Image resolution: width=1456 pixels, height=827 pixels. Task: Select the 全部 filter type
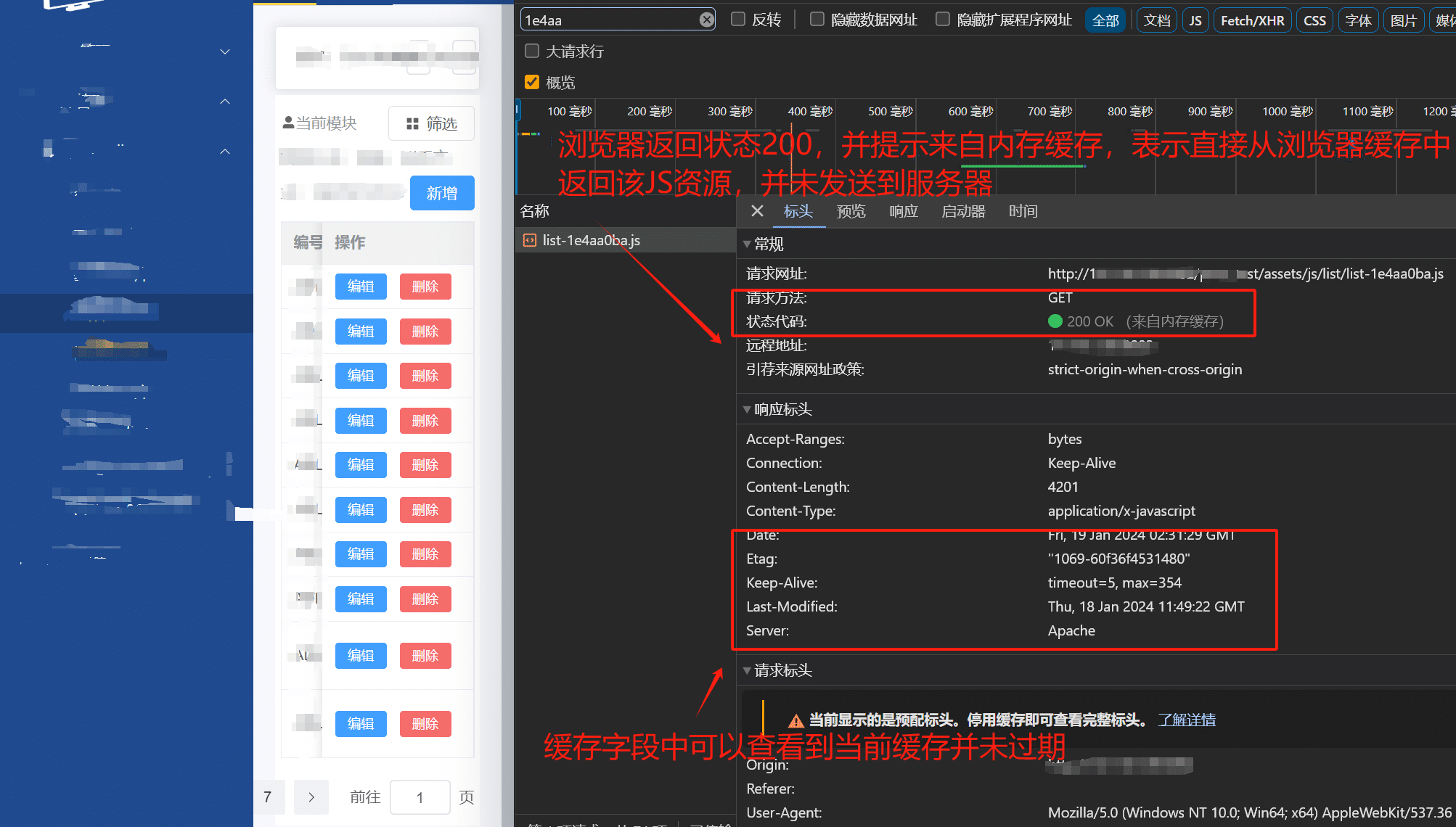coord(1105,20)
